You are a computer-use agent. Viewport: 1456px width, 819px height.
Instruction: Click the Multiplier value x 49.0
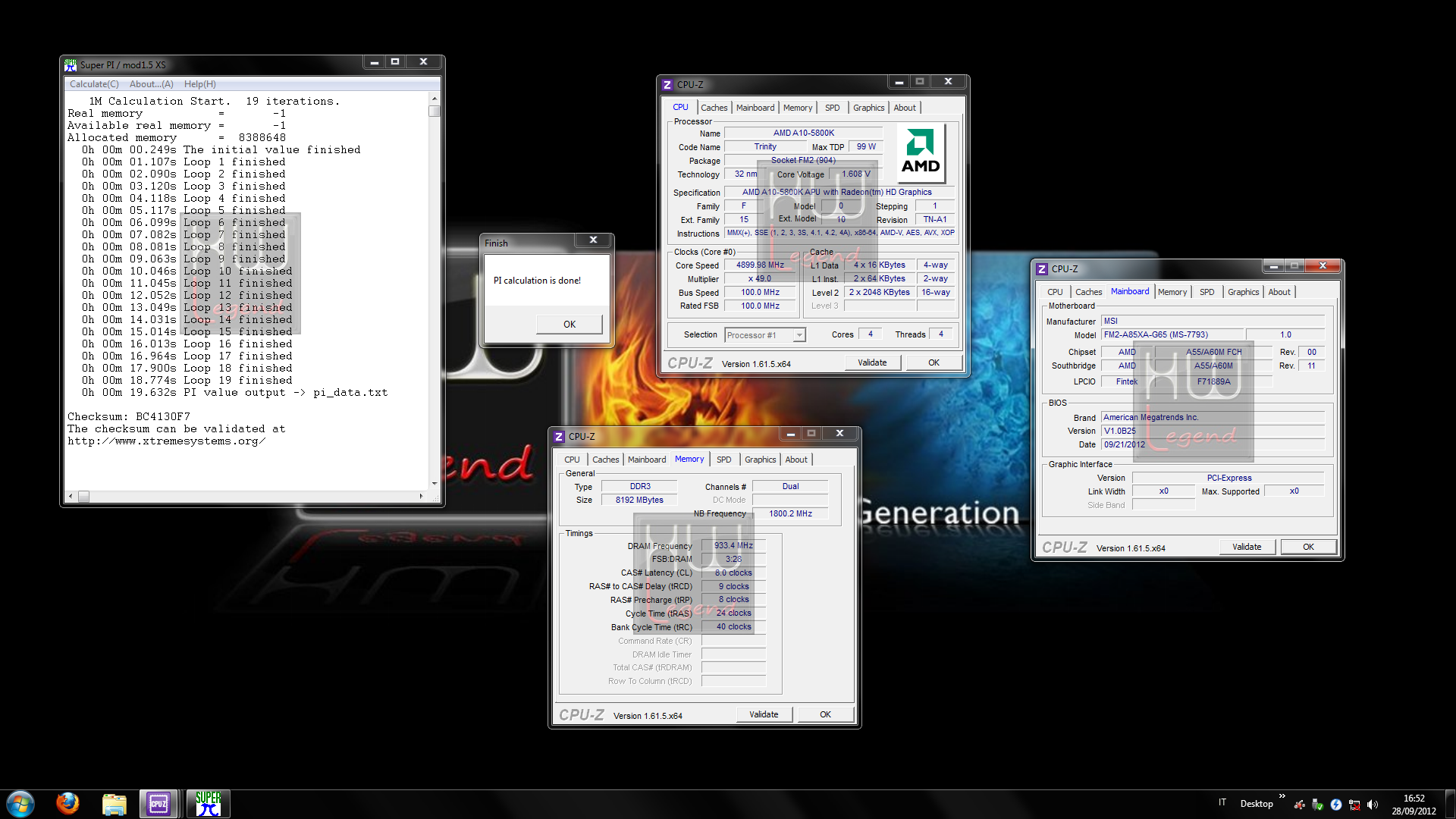point(760,279)
